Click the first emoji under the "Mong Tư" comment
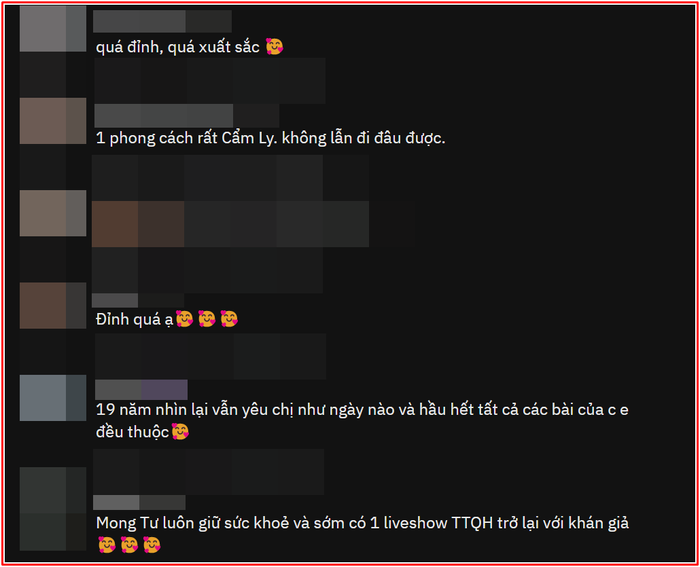This screenshot has height=567, width=700. [107, 545]
